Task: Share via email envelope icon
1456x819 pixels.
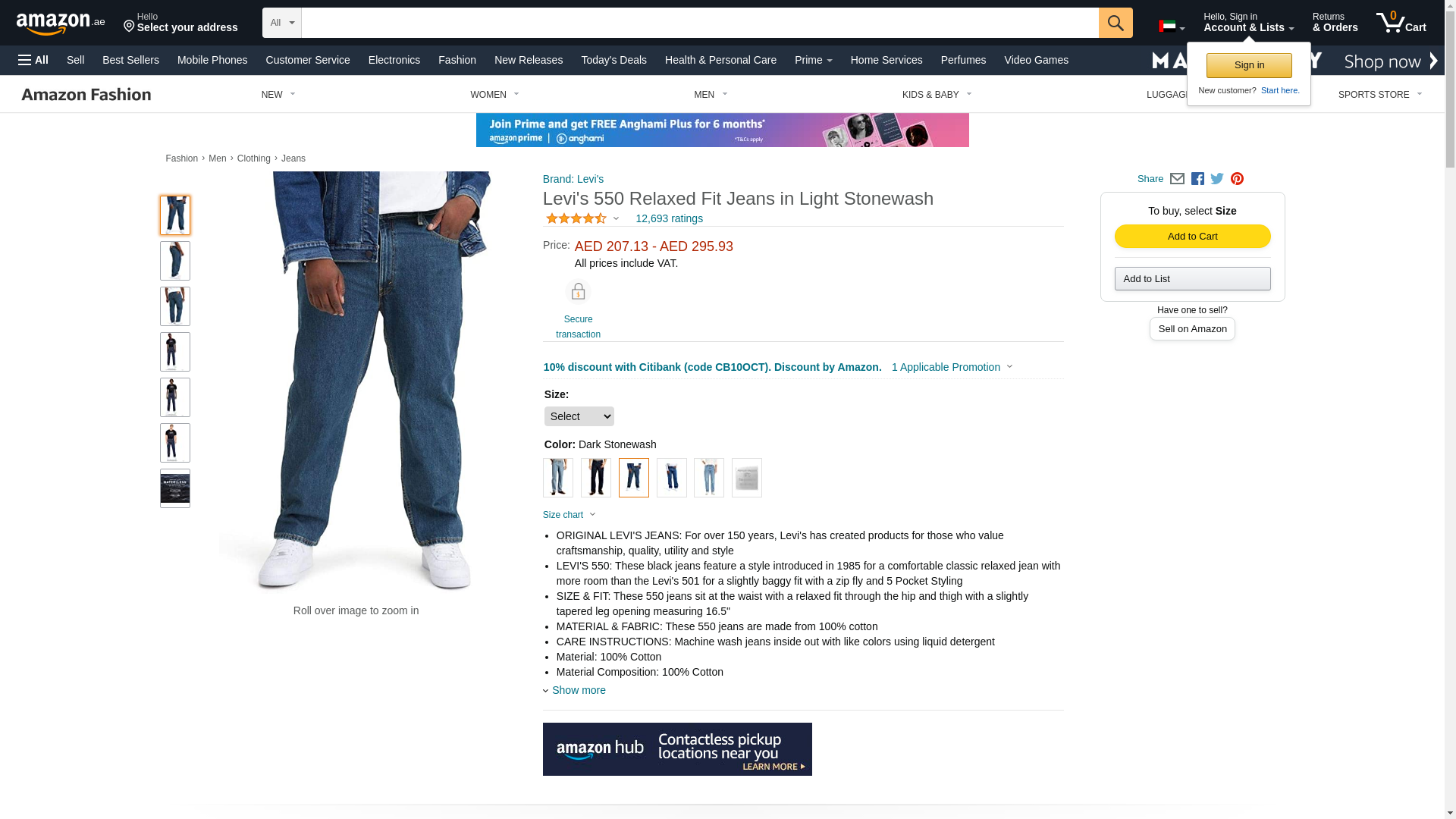Action: coord(1177,179)
